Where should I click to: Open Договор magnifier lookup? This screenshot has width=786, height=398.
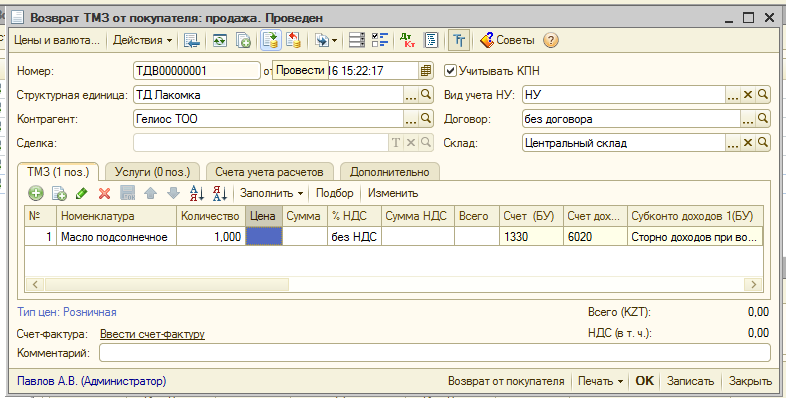pos(762,119)
